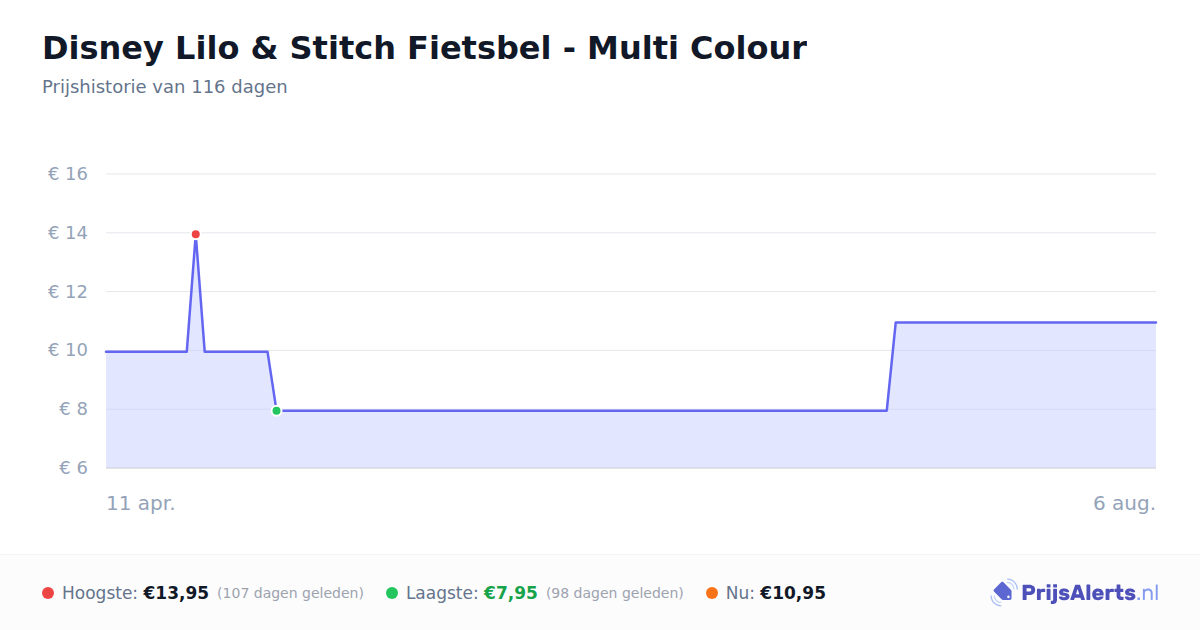Click the € 14 axis label
Image resolution: width=1200 pixels, height=630 pixels.
(68, 233)
